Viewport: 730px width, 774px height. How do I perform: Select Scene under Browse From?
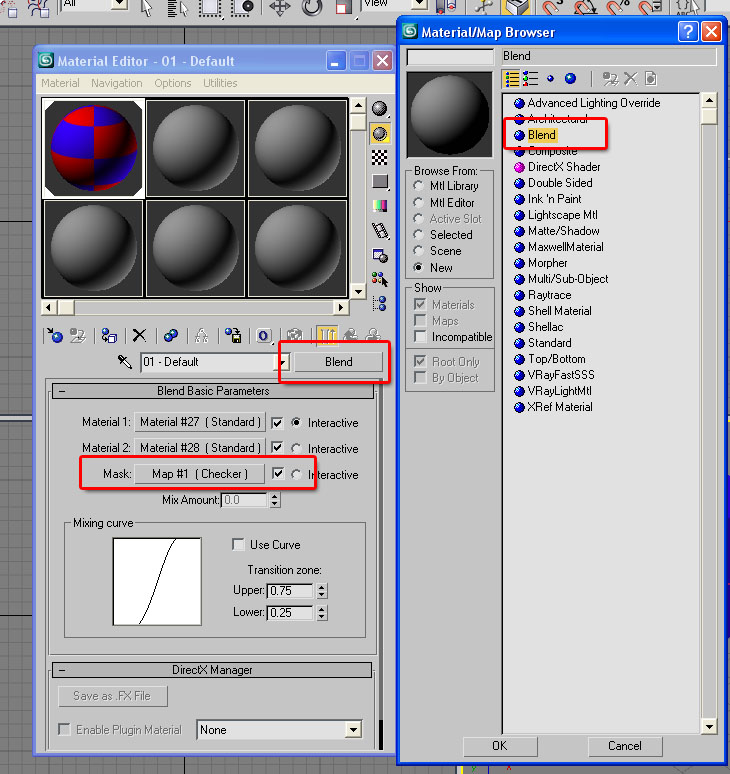419,251
